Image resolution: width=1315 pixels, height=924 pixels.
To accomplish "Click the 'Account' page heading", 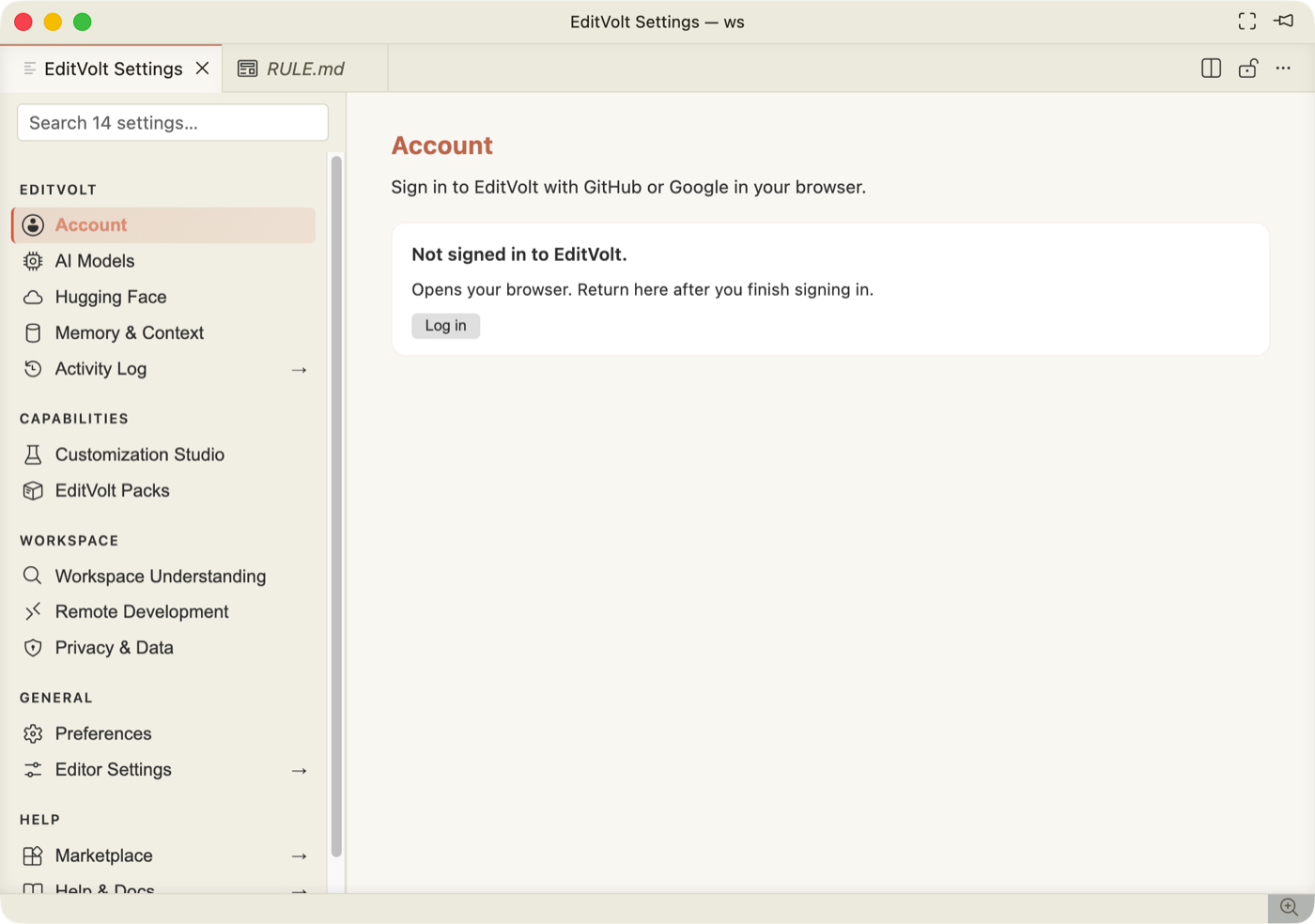I will pyautogui.click(x=442, y=146).
